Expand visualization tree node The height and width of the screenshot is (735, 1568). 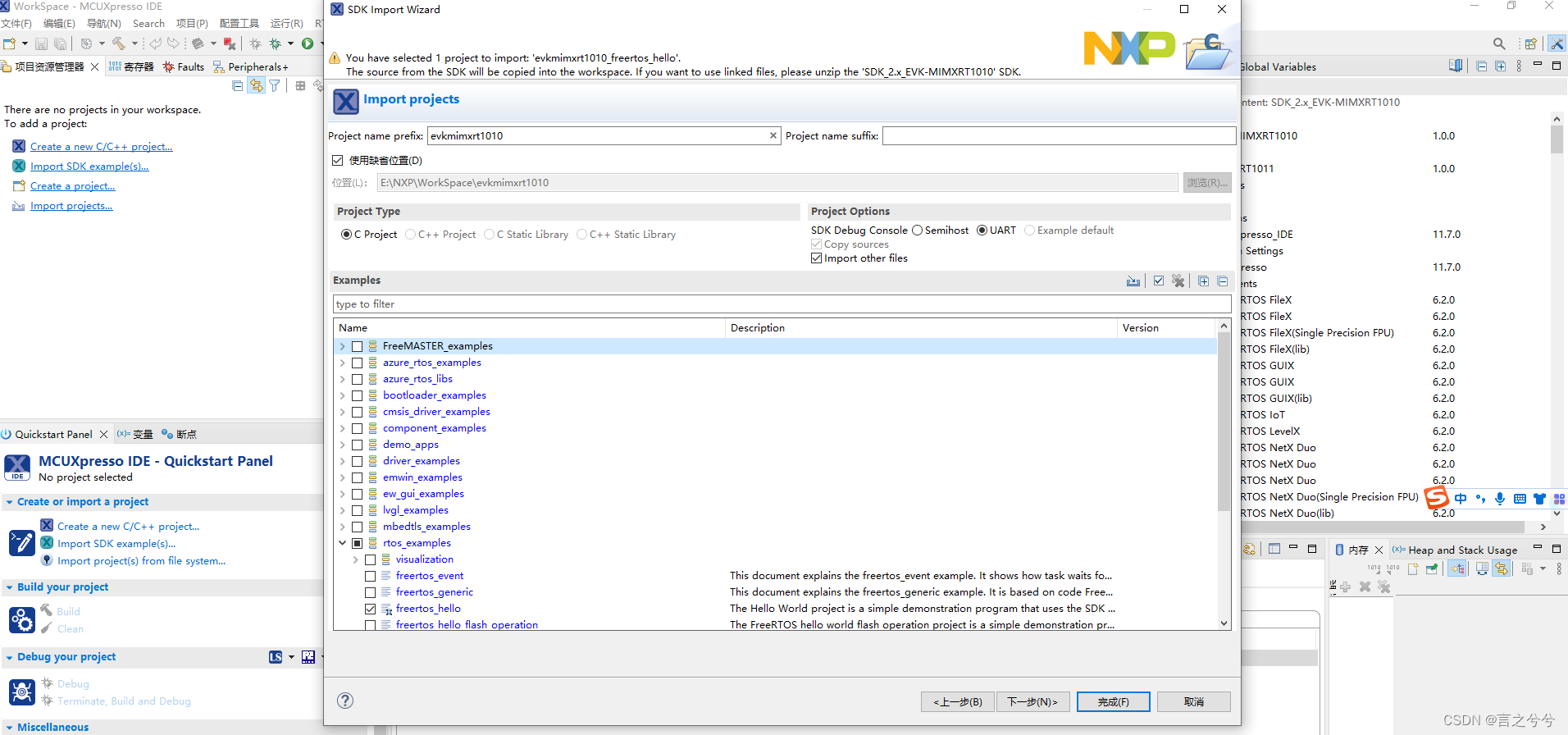[x=355, y=559]
